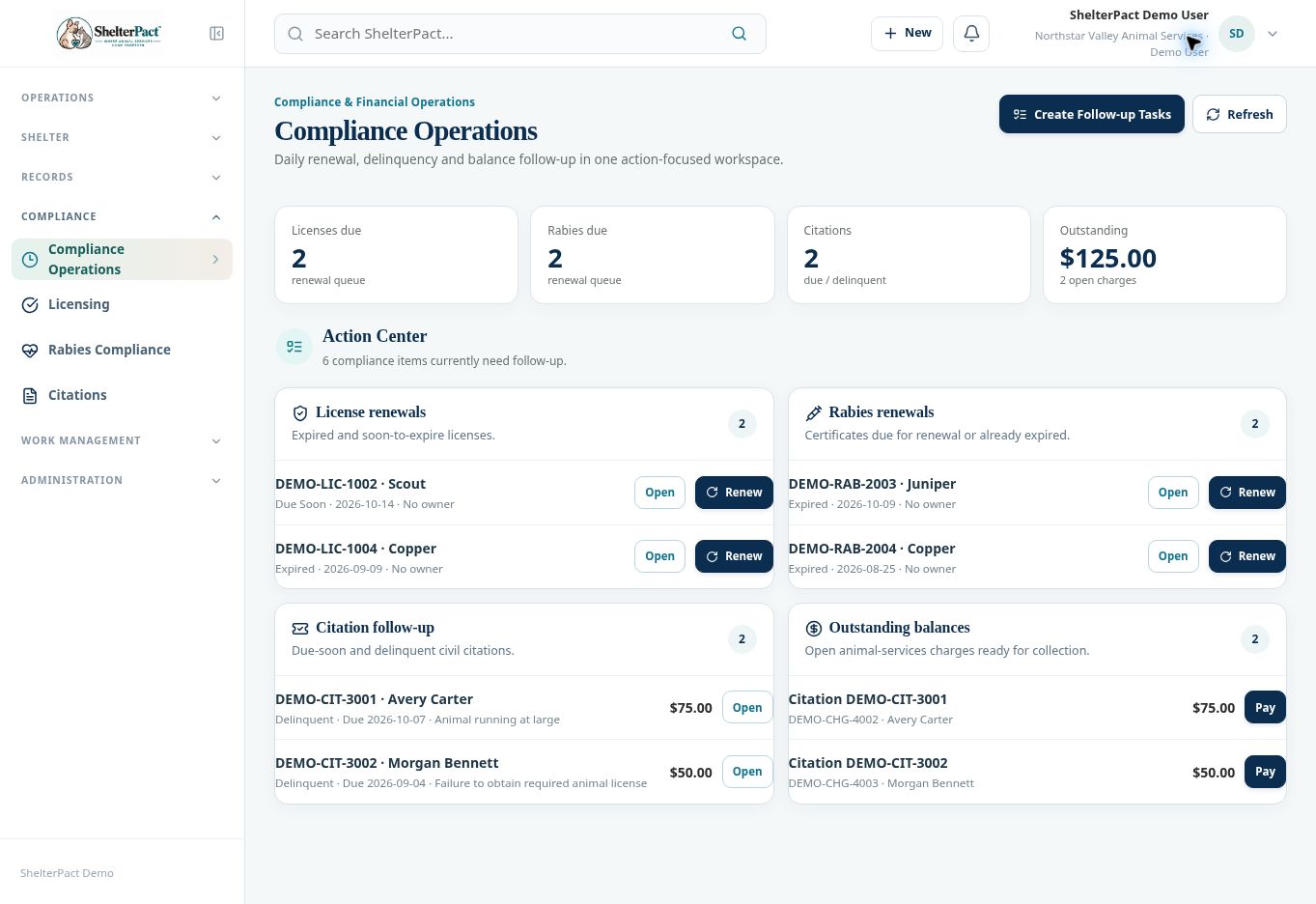
Task: Pay the $75.00 Citation DEMO-CIT-3001 balance
Action: click(x=1265, y=708)
